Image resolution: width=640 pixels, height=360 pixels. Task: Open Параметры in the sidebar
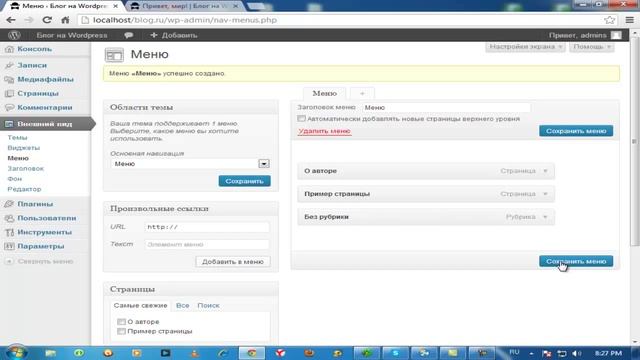40,246
